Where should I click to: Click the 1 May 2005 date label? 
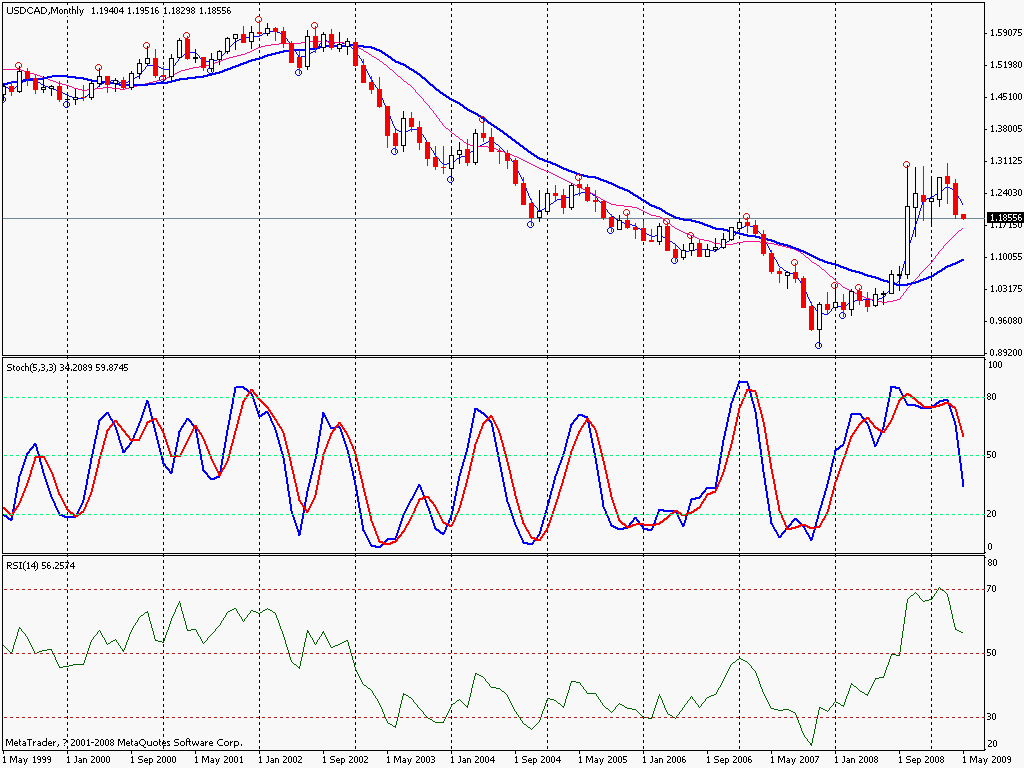tap(602, 760)
